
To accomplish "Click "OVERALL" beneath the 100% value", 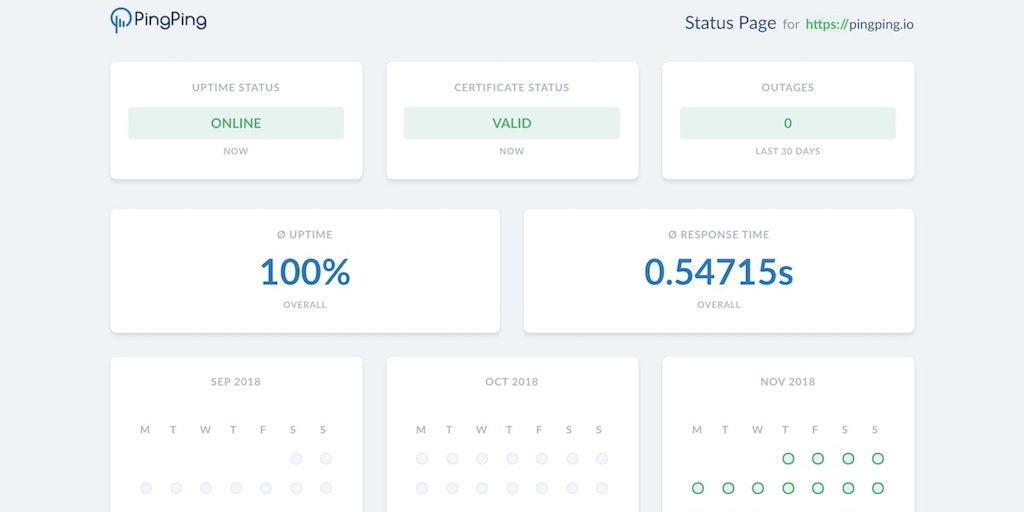I will 305,304.
